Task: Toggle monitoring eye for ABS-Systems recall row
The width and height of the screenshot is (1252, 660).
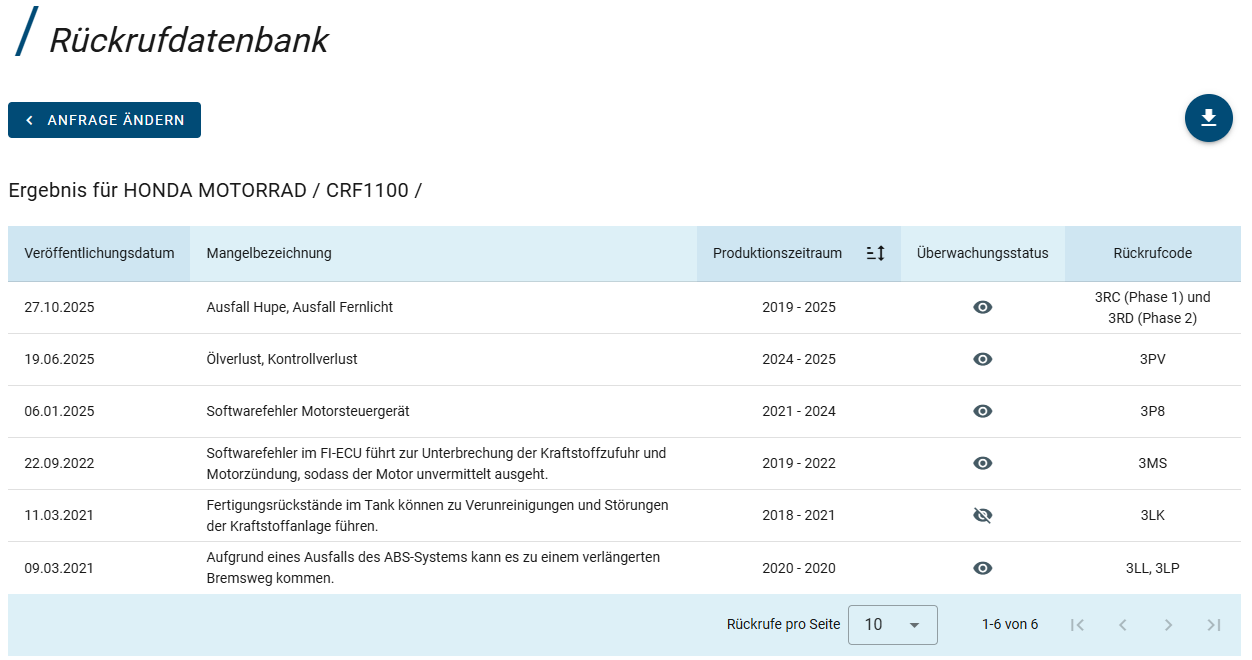Action: point(983,568)
